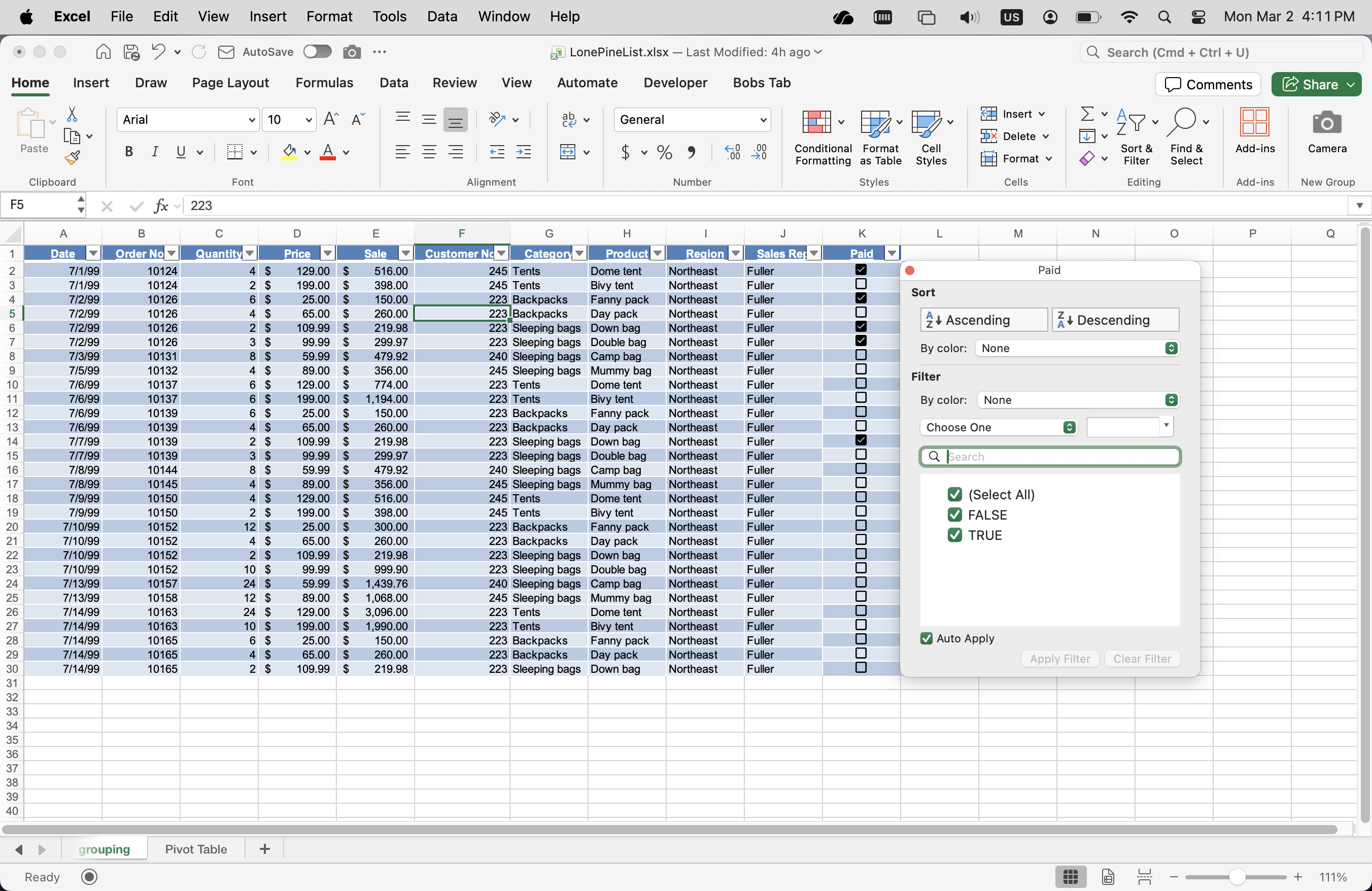Expand the General number format dropdown
Screen dimensions: 1372x891
point(763,120)
